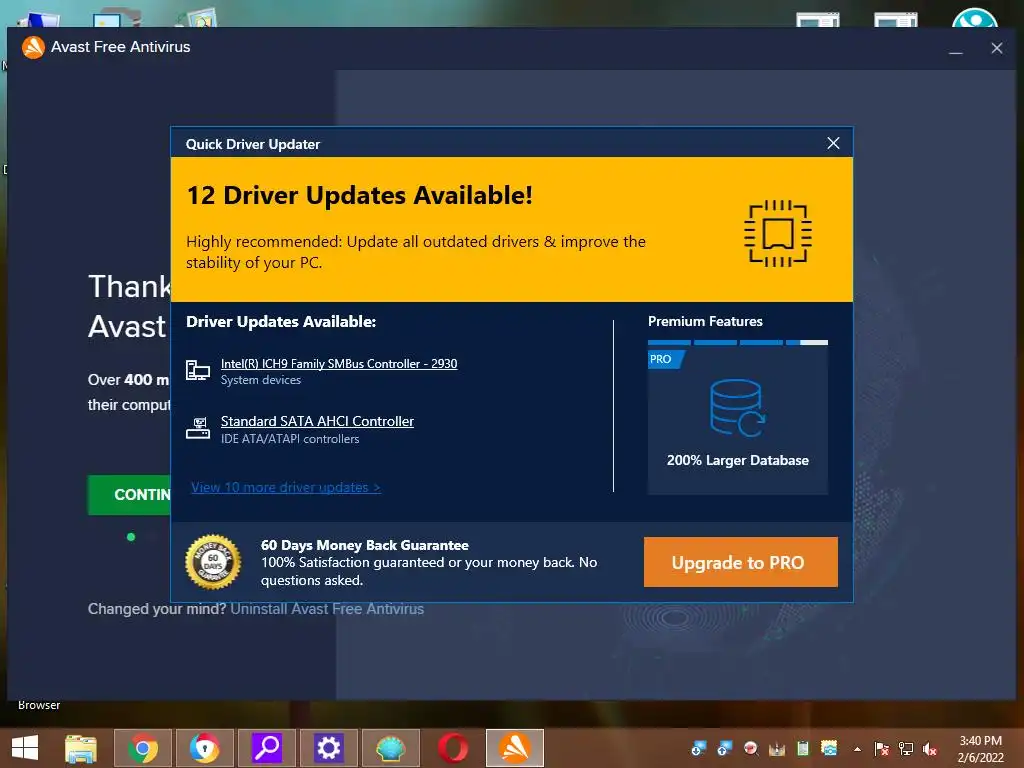Click the PRO badge on the feature card

click(664, 359)
